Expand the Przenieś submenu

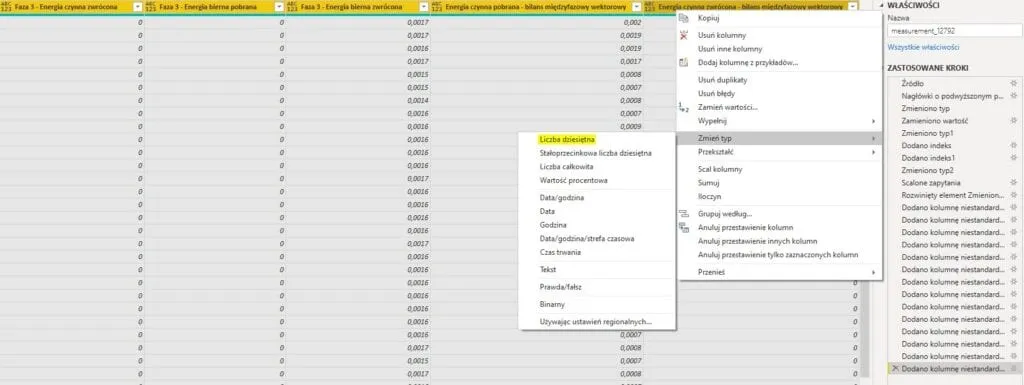coord(778,272)
